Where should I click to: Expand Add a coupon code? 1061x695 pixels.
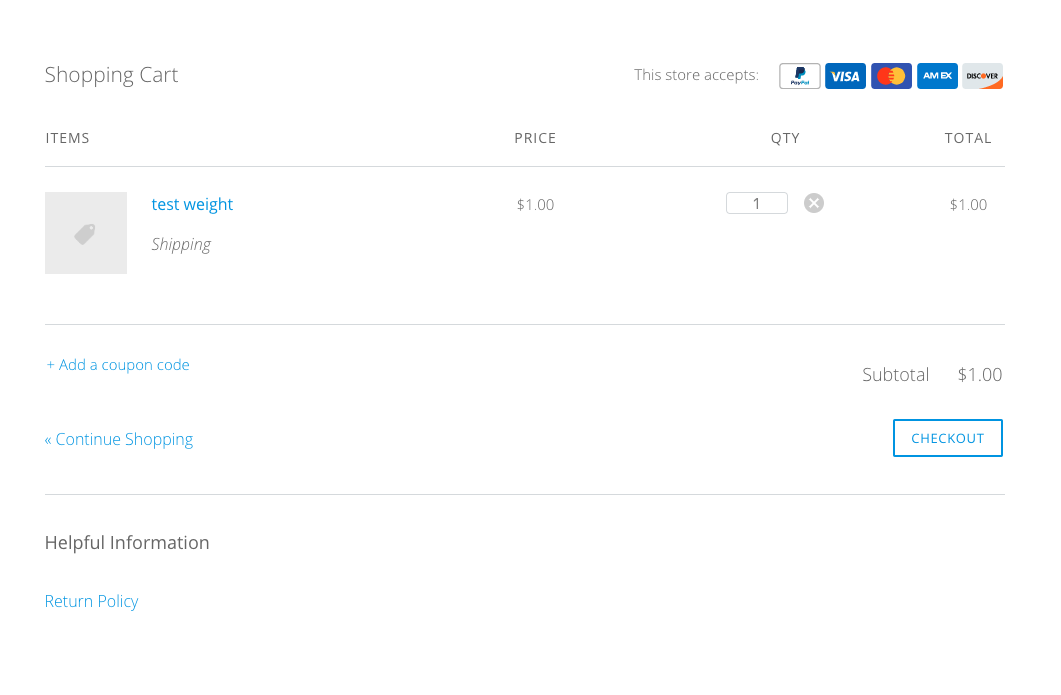[118, 365]
